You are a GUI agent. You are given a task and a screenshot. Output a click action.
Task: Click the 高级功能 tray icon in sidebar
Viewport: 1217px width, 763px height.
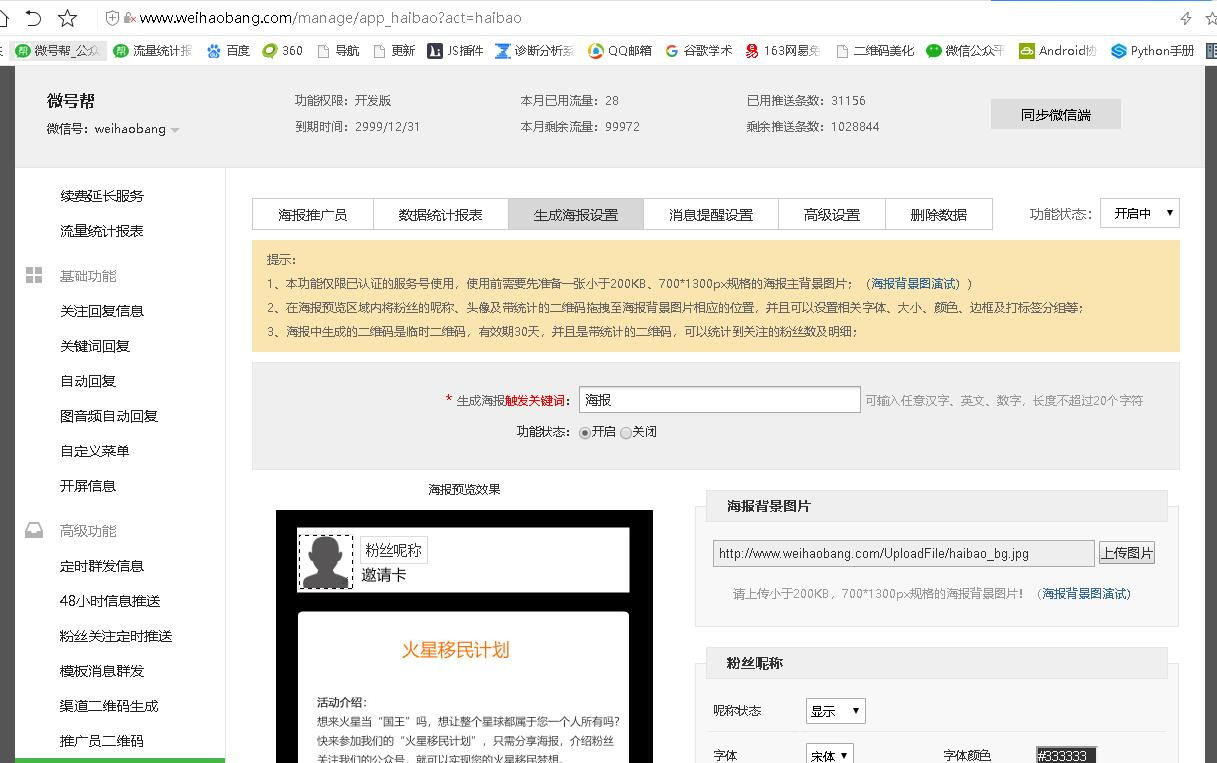(x=34, y=531)
